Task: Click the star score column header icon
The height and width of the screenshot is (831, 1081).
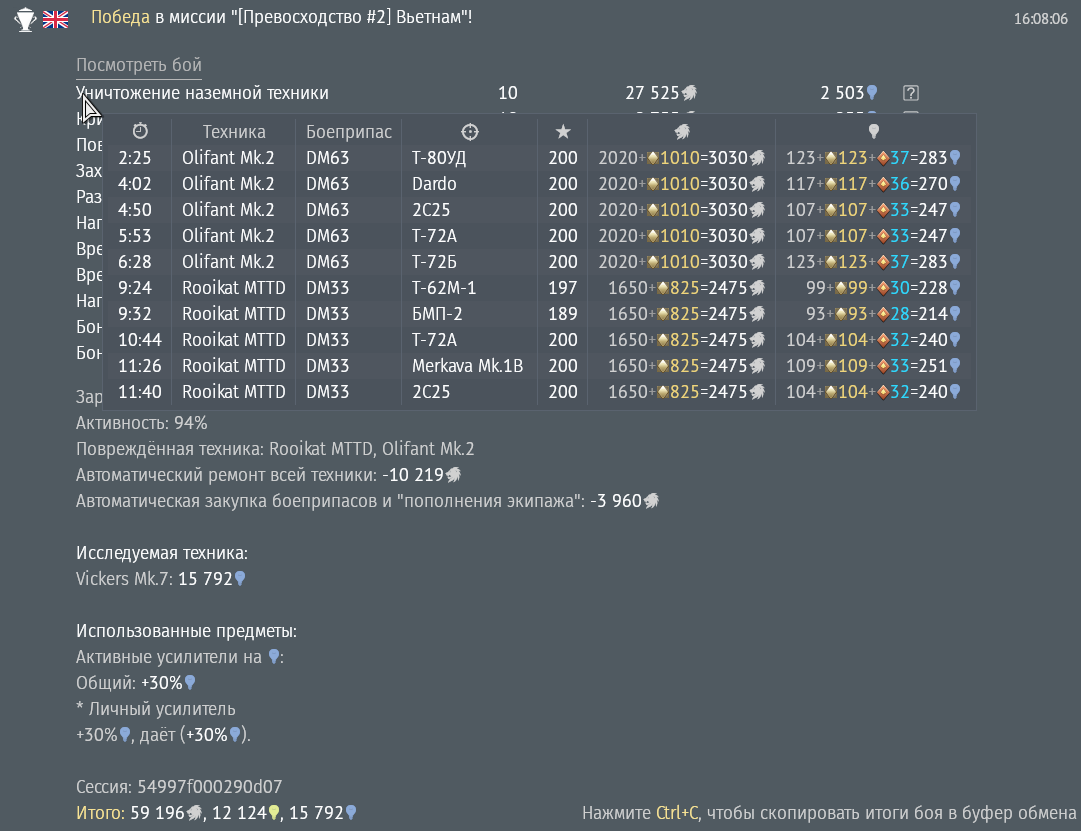Action: (563, 132)
